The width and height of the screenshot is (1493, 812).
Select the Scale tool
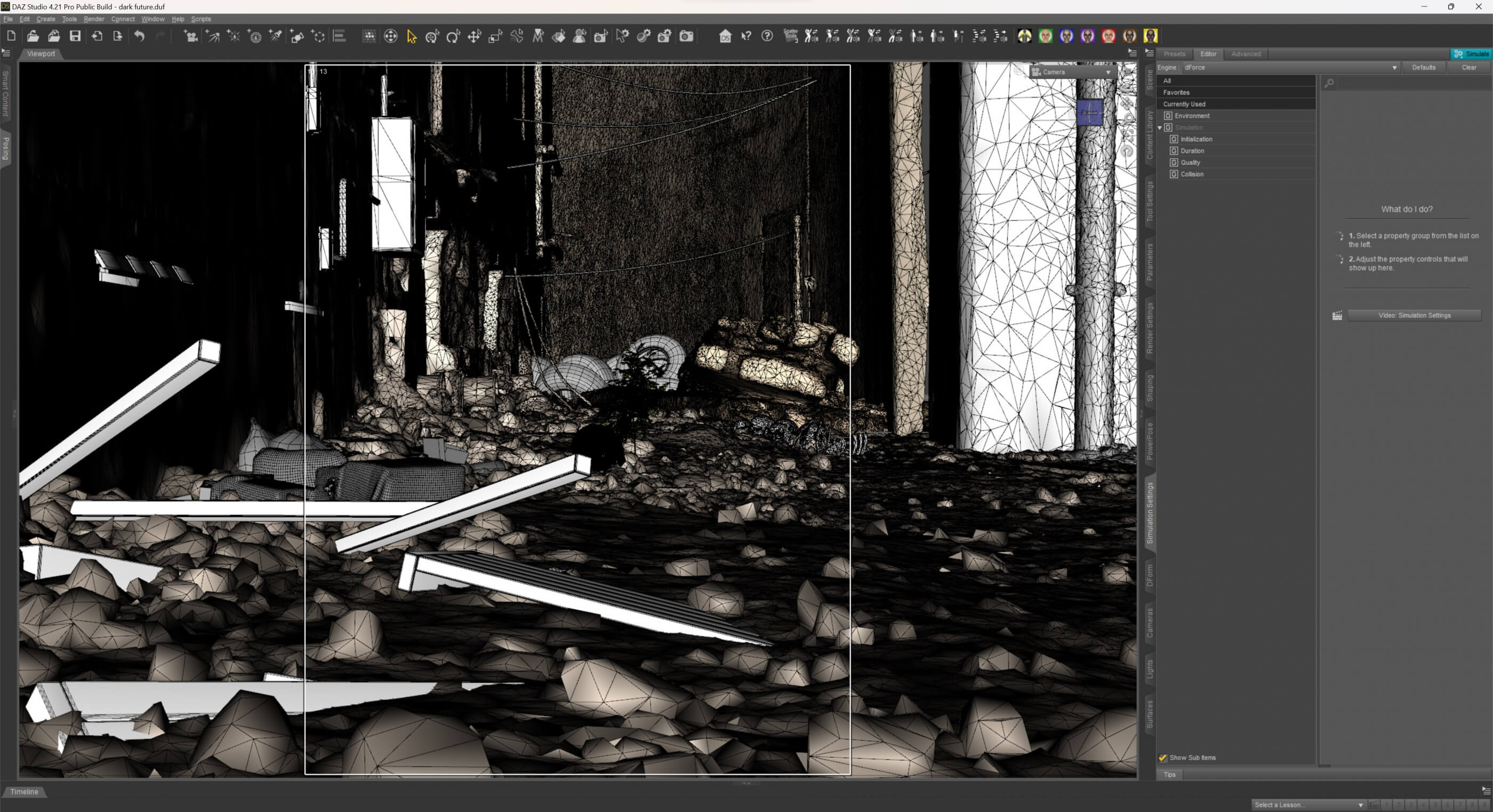(x=495, y=36)
